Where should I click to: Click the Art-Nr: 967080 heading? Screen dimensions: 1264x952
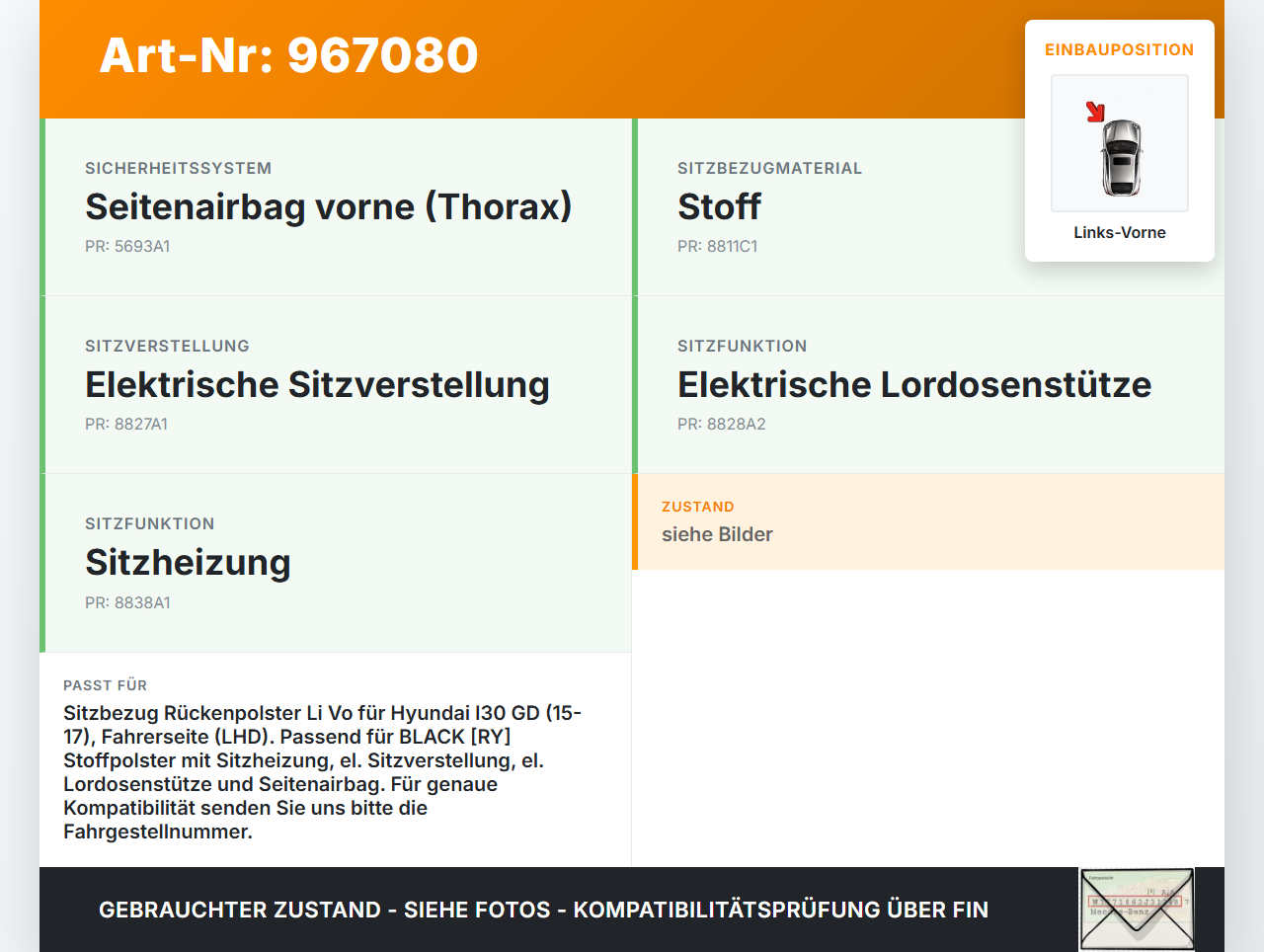click(x=288, y=54)
